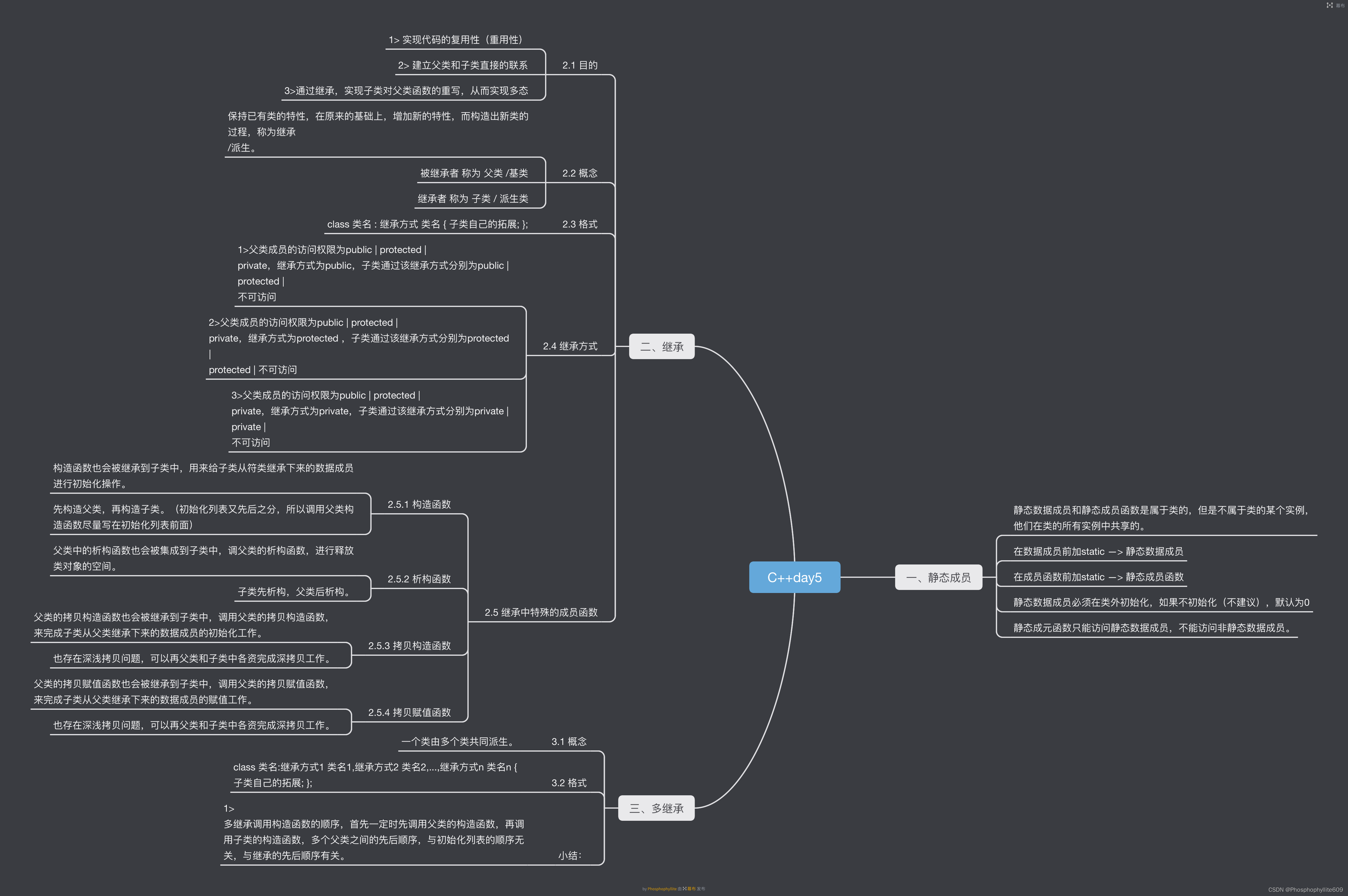Click '构造函数也会被继承到子类中' text
The width and height of the screenshot is (1348, 896).
(203, 475)
